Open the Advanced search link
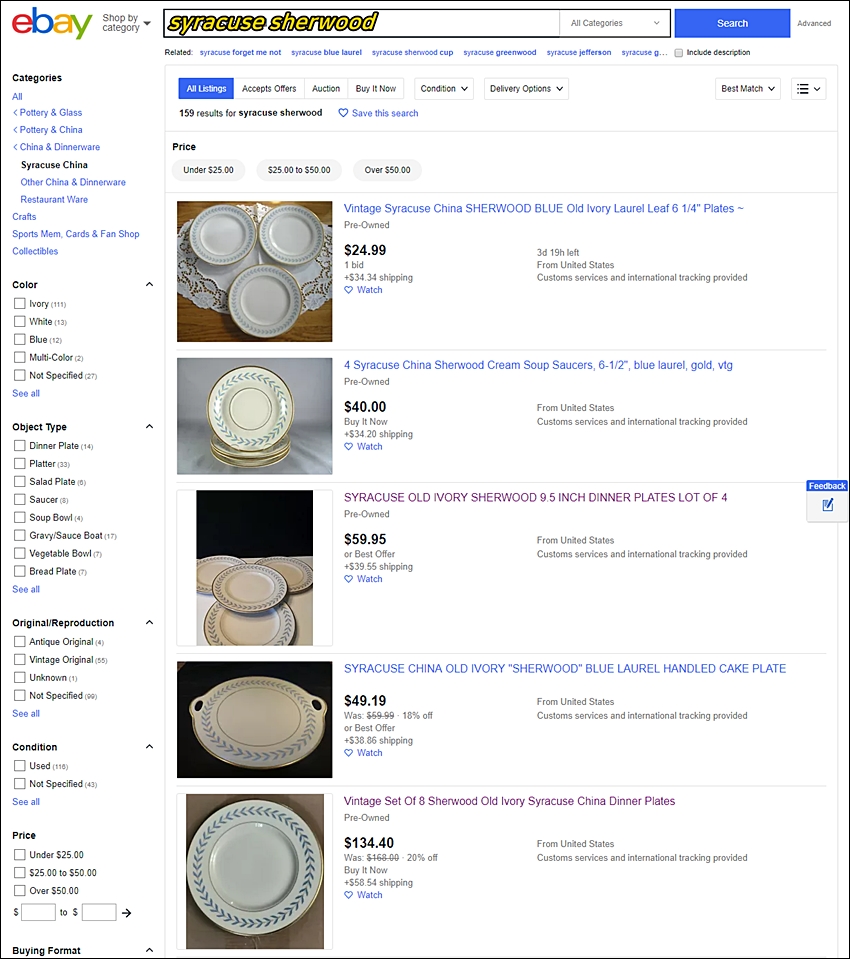Viewport: 850px width, 959px height. pos(814,23)
